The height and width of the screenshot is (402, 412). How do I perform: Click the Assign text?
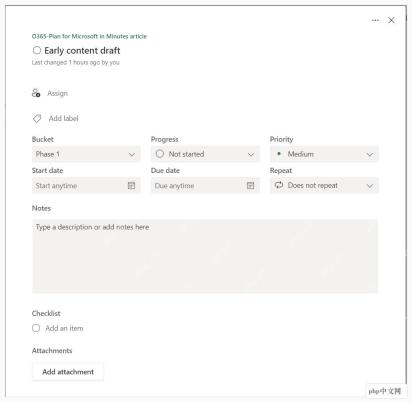coord(57,93)
